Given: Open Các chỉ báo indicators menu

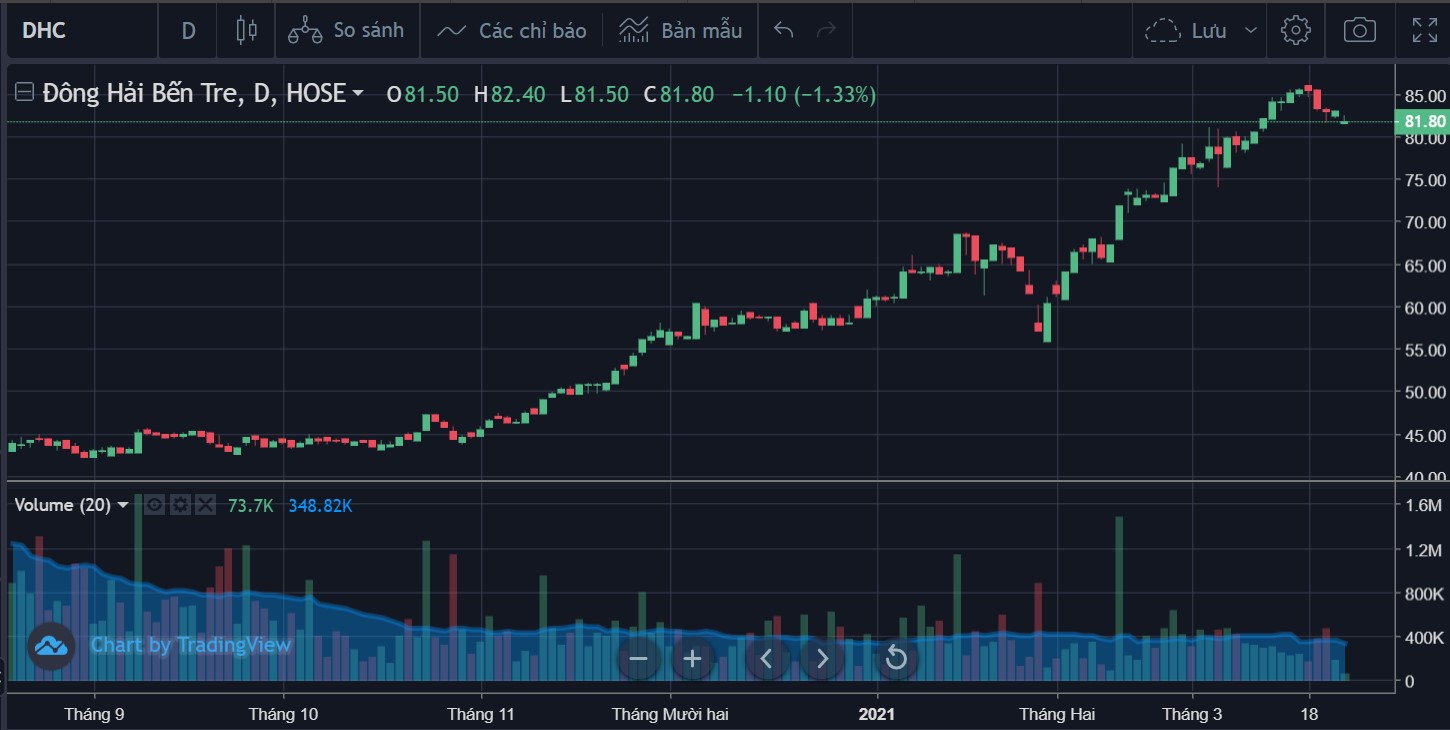Looking at the screenshot, I should 512,30.
